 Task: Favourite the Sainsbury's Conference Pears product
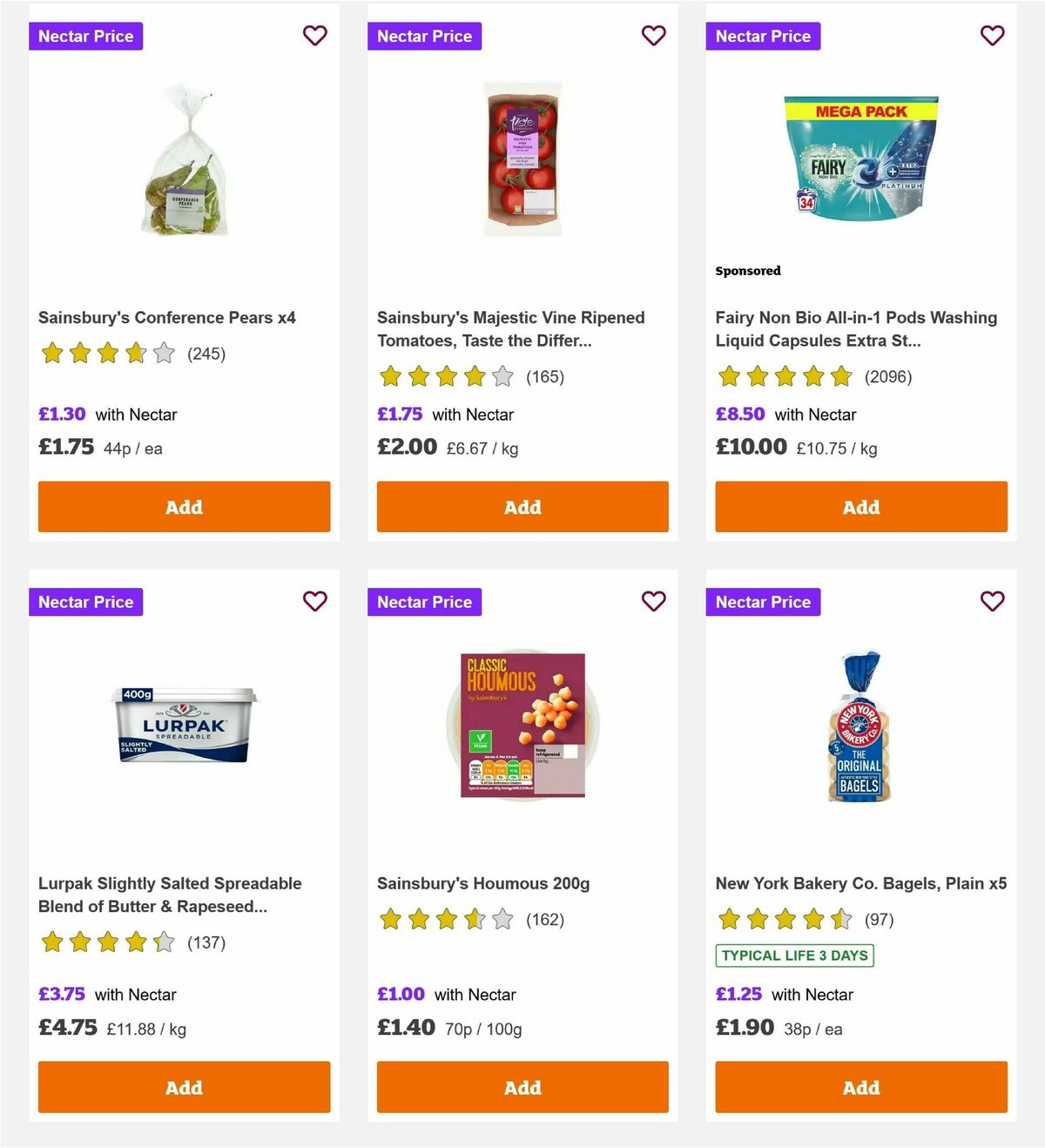314,36
